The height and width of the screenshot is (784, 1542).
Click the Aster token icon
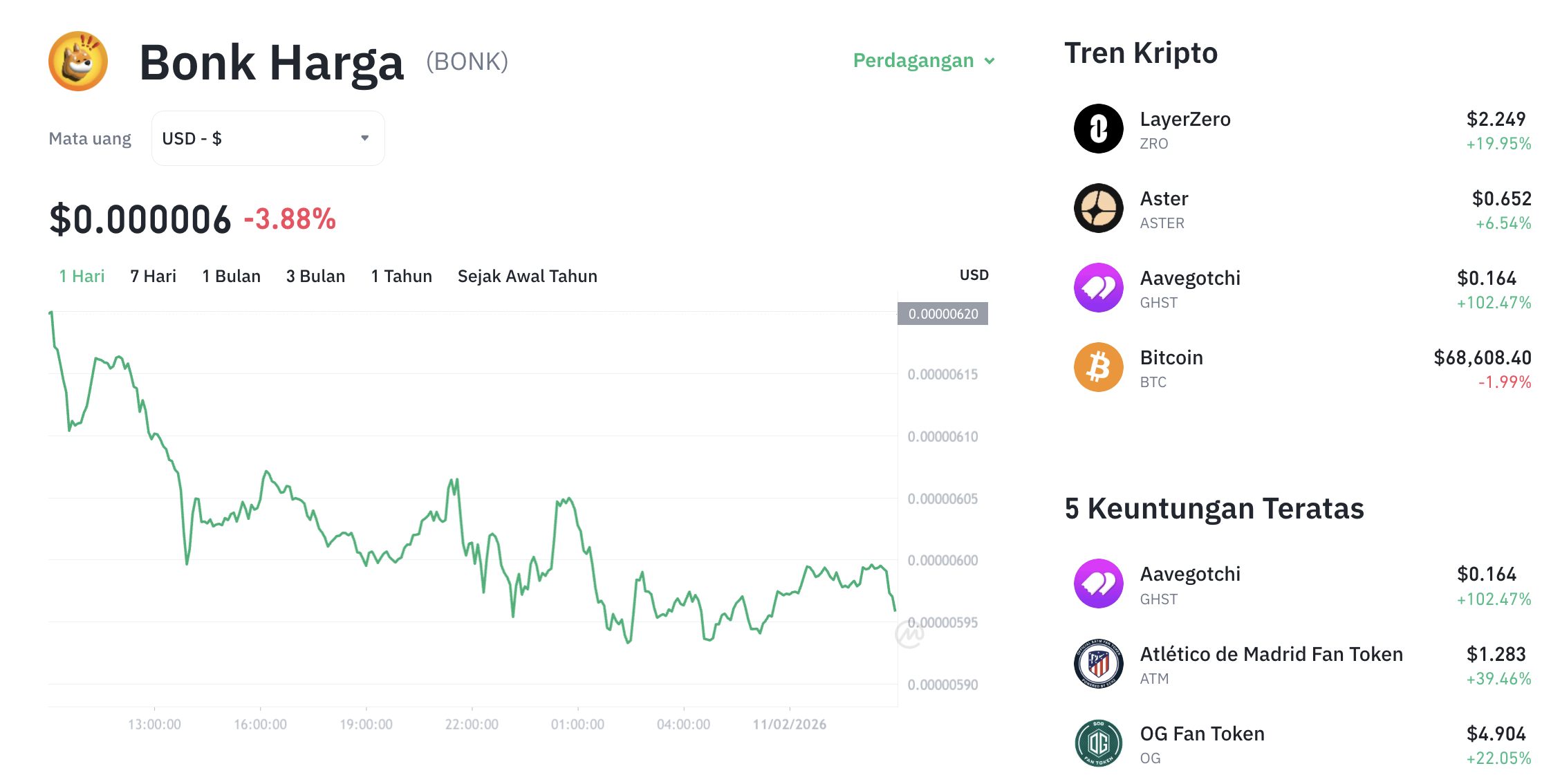[x=1098, y=208]
